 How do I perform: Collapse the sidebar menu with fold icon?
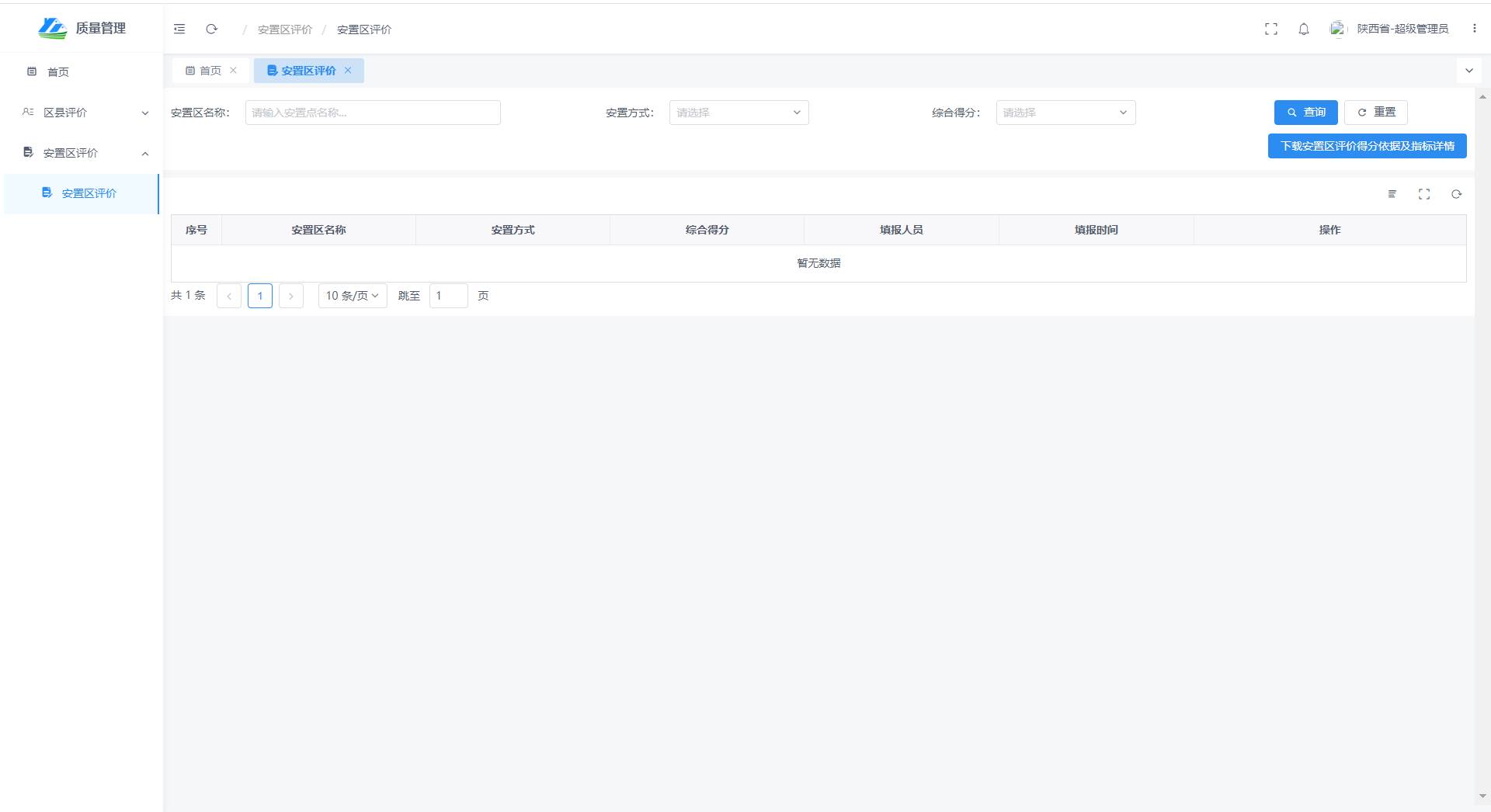179,29
